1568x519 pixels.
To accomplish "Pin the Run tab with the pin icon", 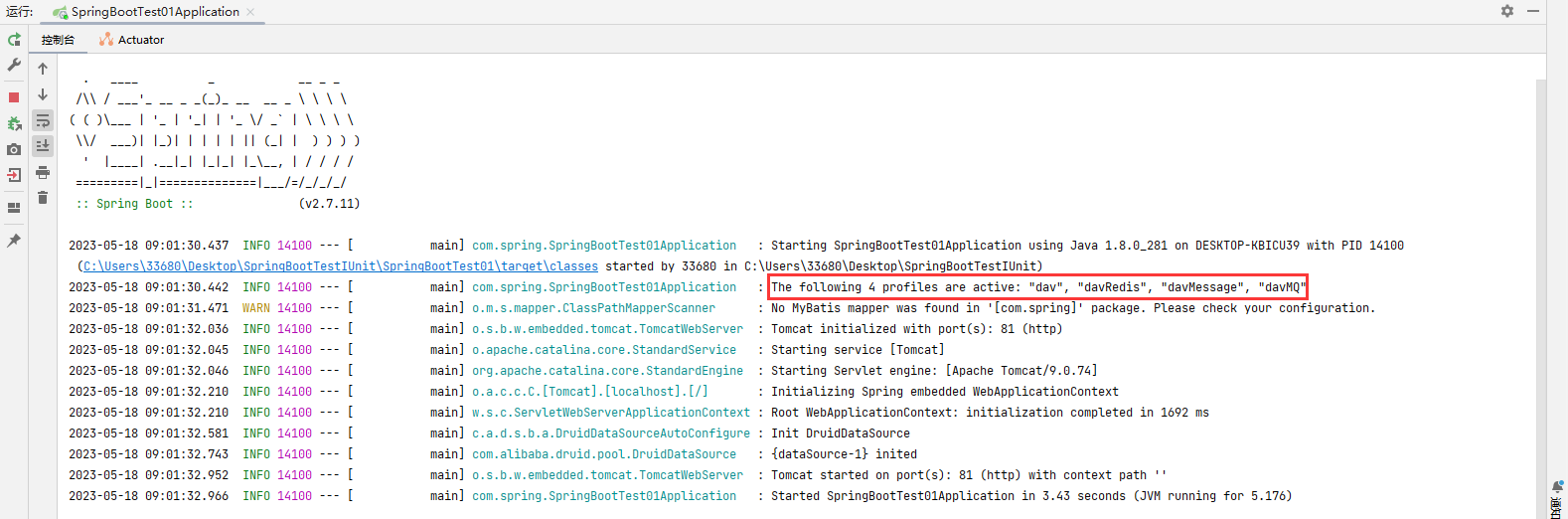I will (14, 241).
